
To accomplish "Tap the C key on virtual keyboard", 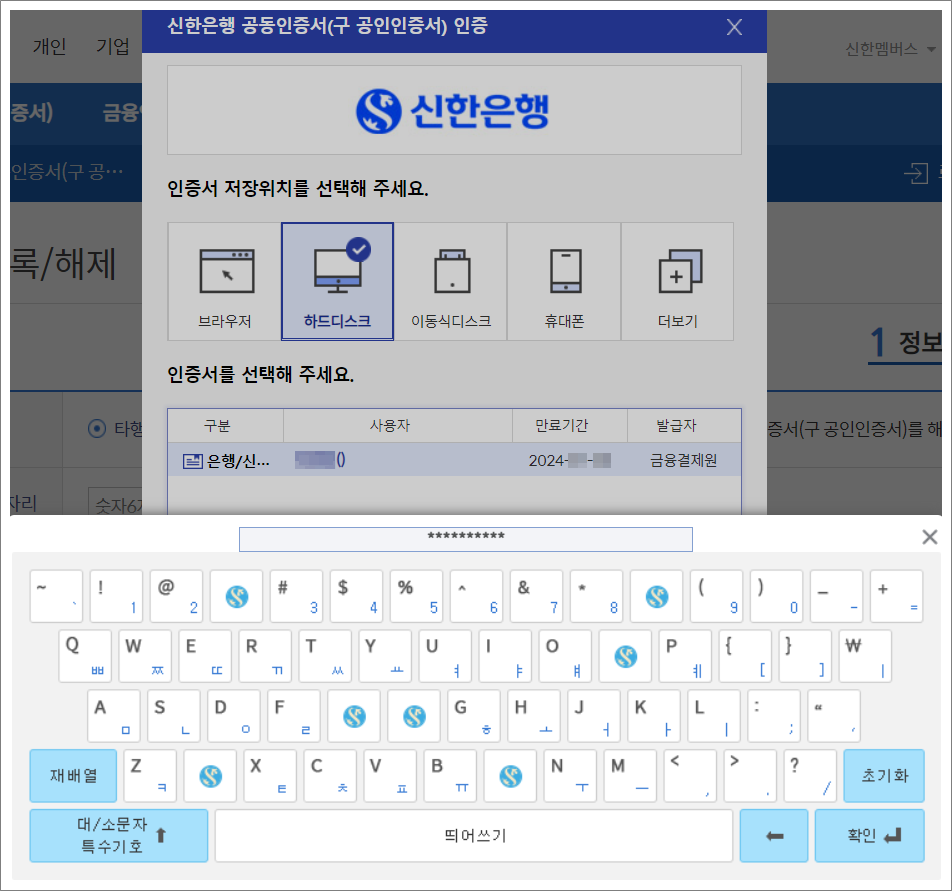I will click(x=330, y=776).
